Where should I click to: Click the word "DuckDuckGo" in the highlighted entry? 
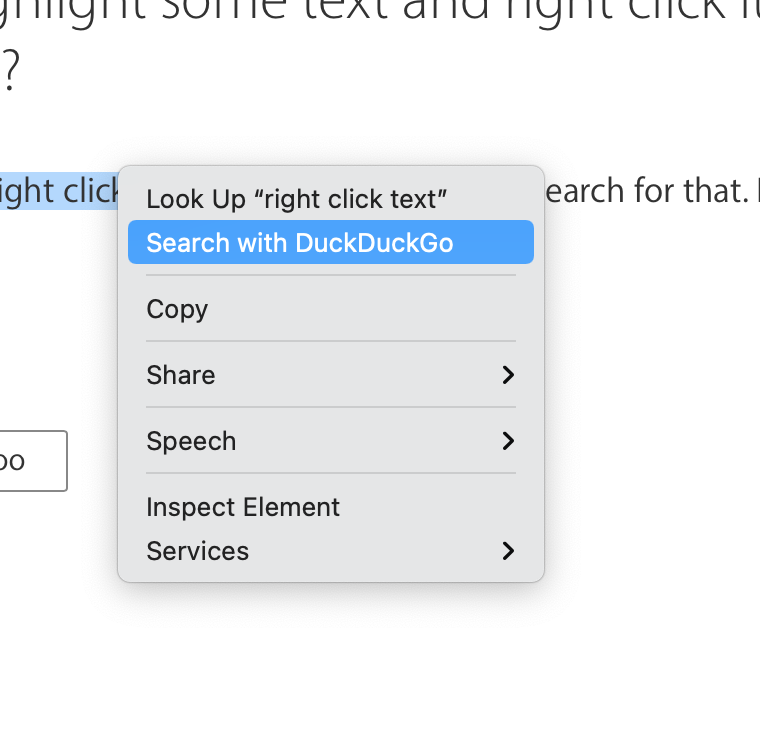click(374, 243)
